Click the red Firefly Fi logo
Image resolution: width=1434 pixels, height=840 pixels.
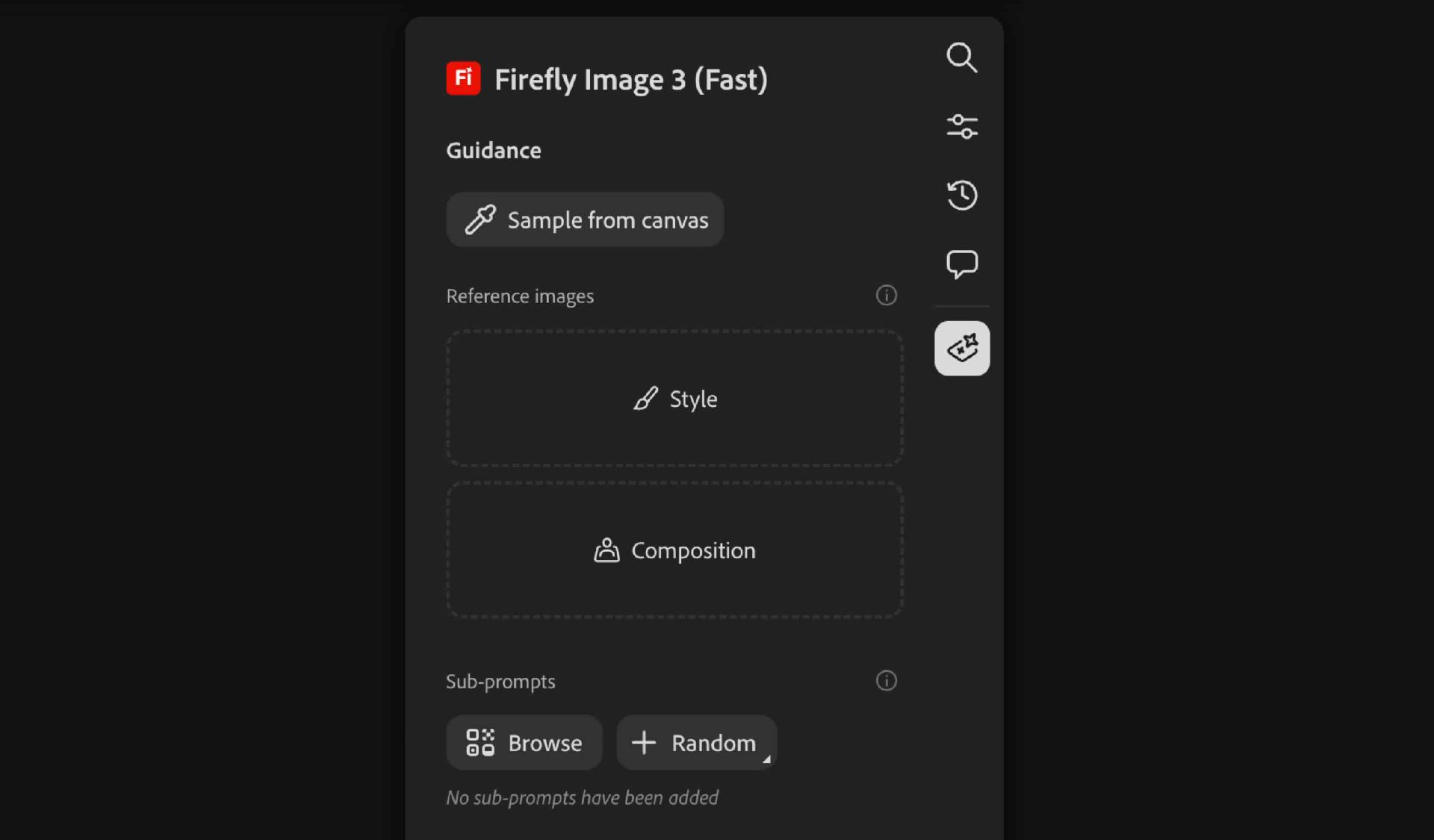pos(463,78)
